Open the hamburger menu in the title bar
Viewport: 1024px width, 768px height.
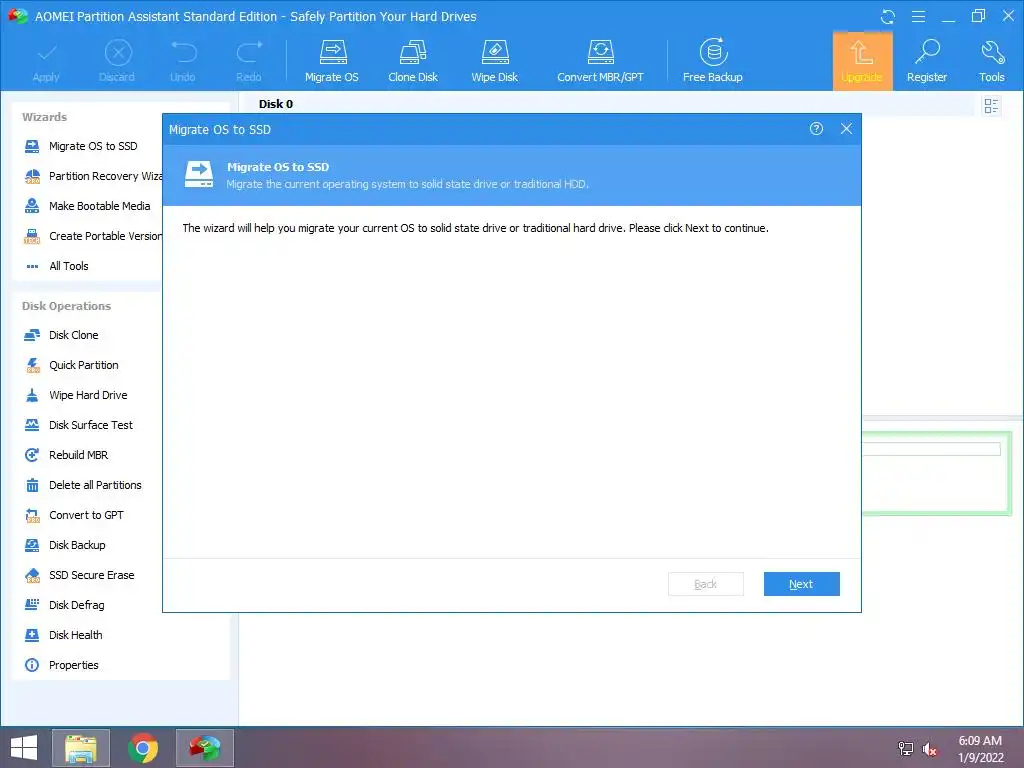(918, 16)
